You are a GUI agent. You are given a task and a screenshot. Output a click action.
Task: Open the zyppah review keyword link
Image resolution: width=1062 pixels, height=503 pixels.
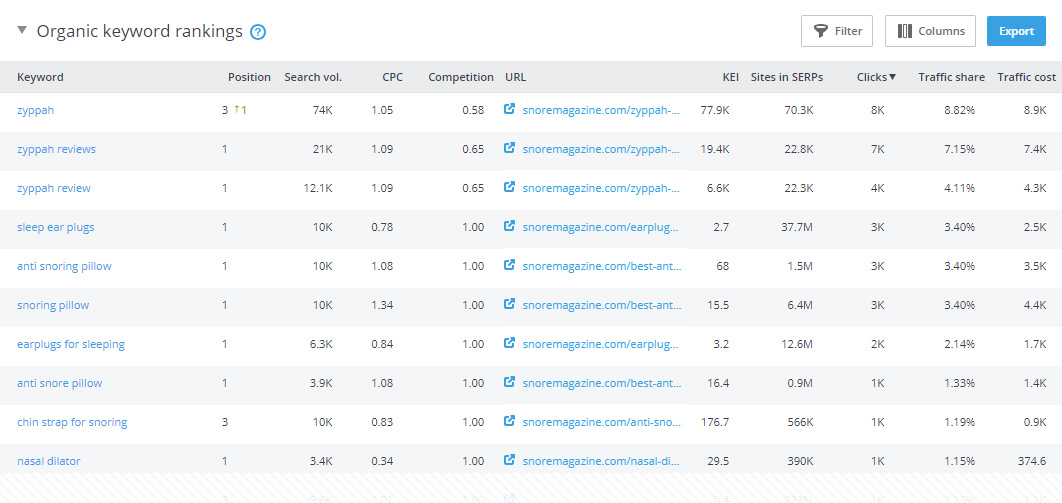(x=54, y=188)
